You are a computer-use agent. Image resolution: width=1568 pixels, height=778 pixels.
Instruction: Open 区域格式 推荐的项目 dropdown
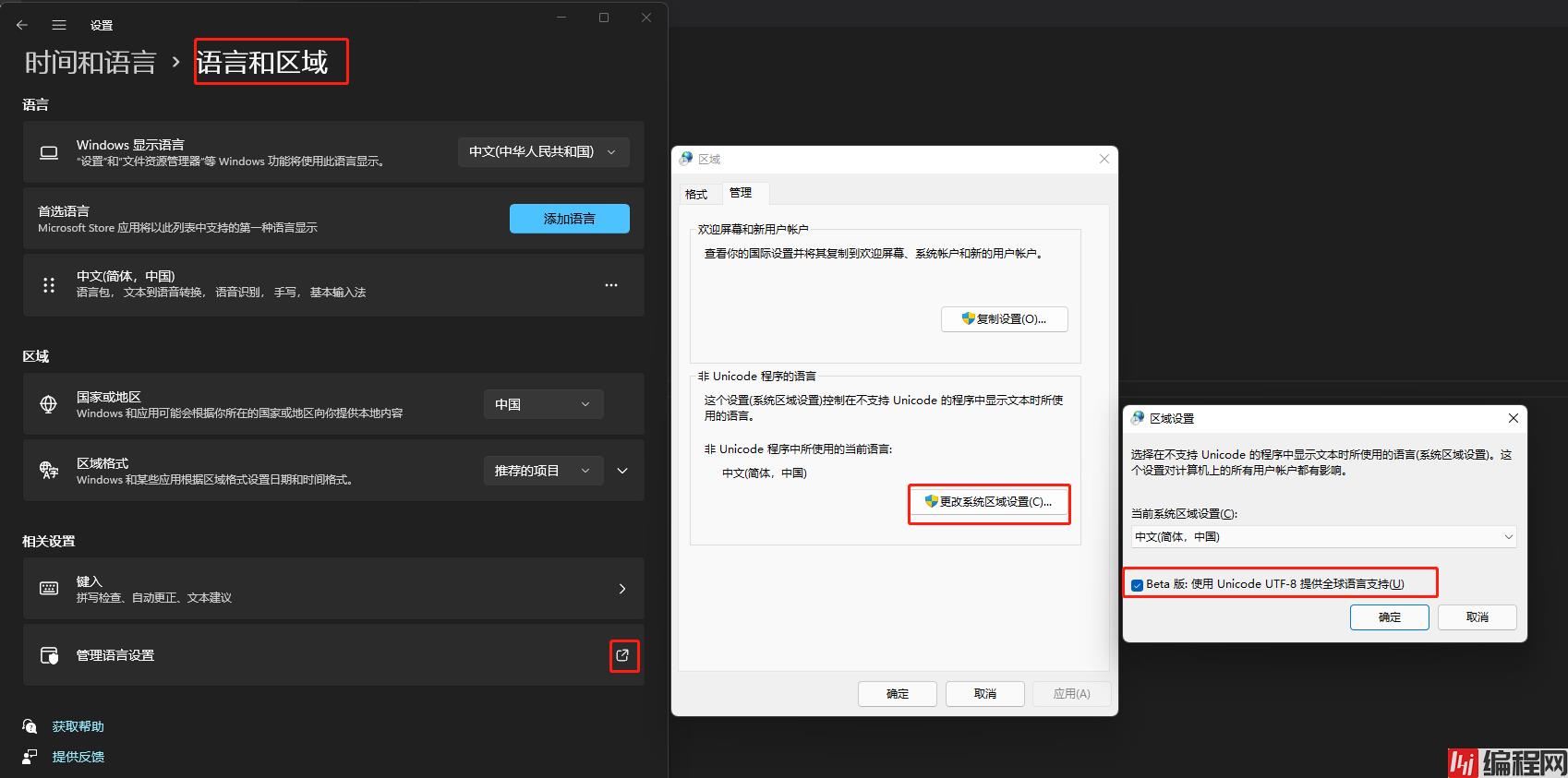click(x=543, y=471)
